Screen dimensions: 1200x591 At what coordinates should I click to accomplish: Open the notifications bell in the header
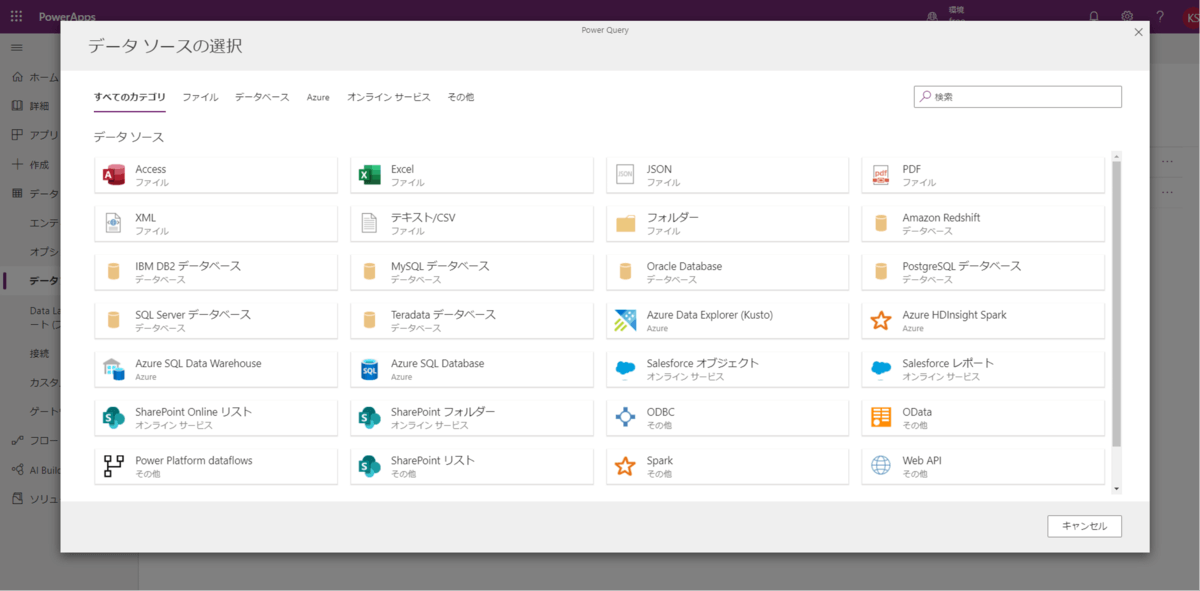coord(1093,16)
